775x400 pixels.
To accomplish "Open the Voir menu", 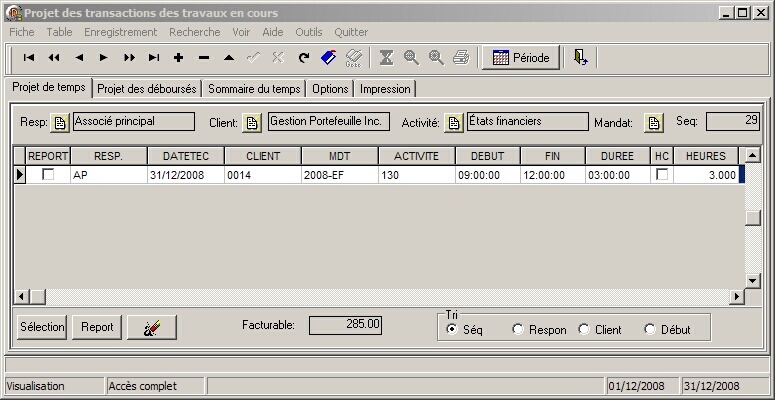I will tap(241, 32).
